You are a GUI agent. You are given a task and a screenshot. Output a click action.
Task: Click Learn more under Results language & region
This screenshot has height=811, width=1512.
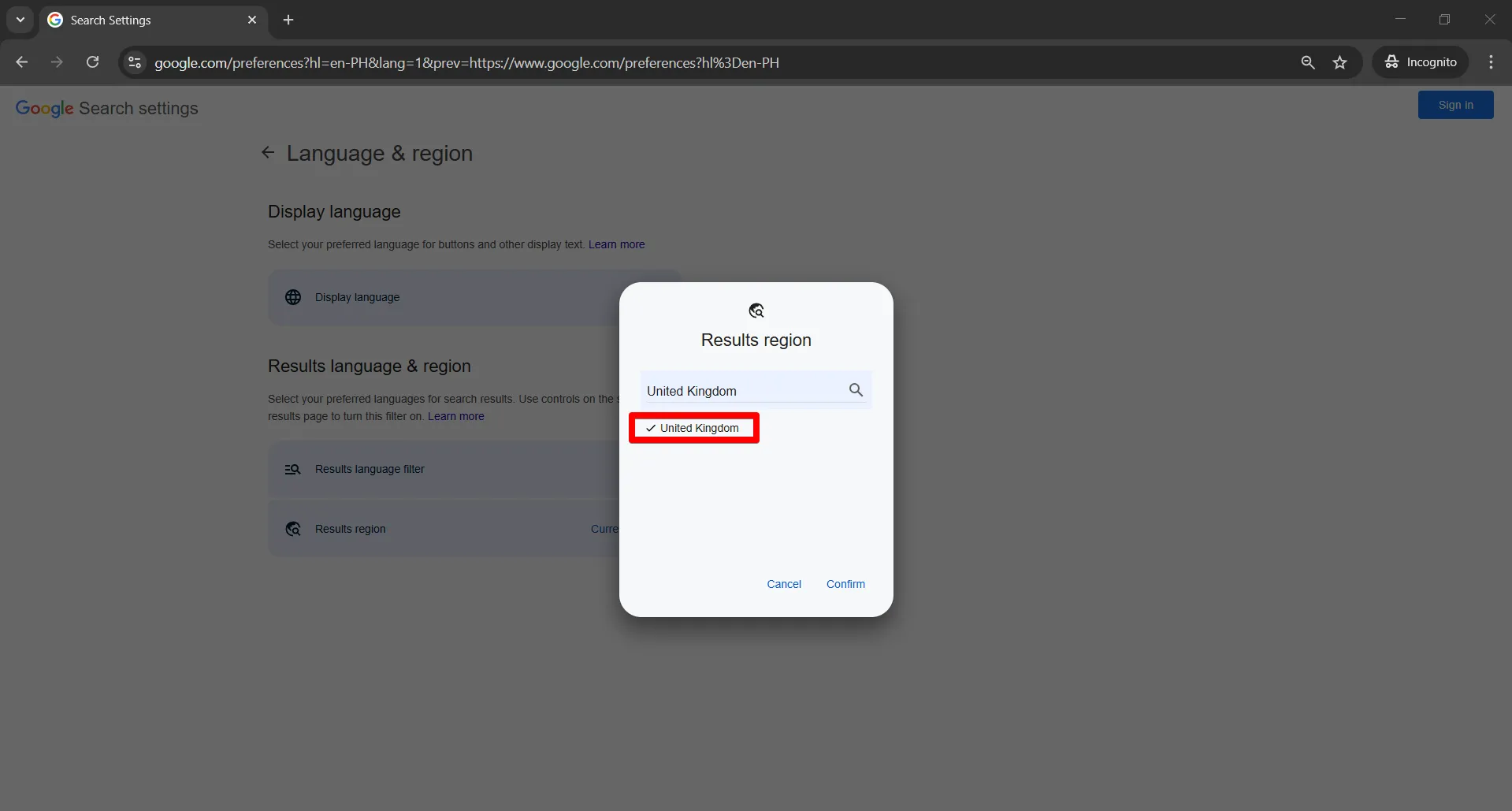coord(455,416)
